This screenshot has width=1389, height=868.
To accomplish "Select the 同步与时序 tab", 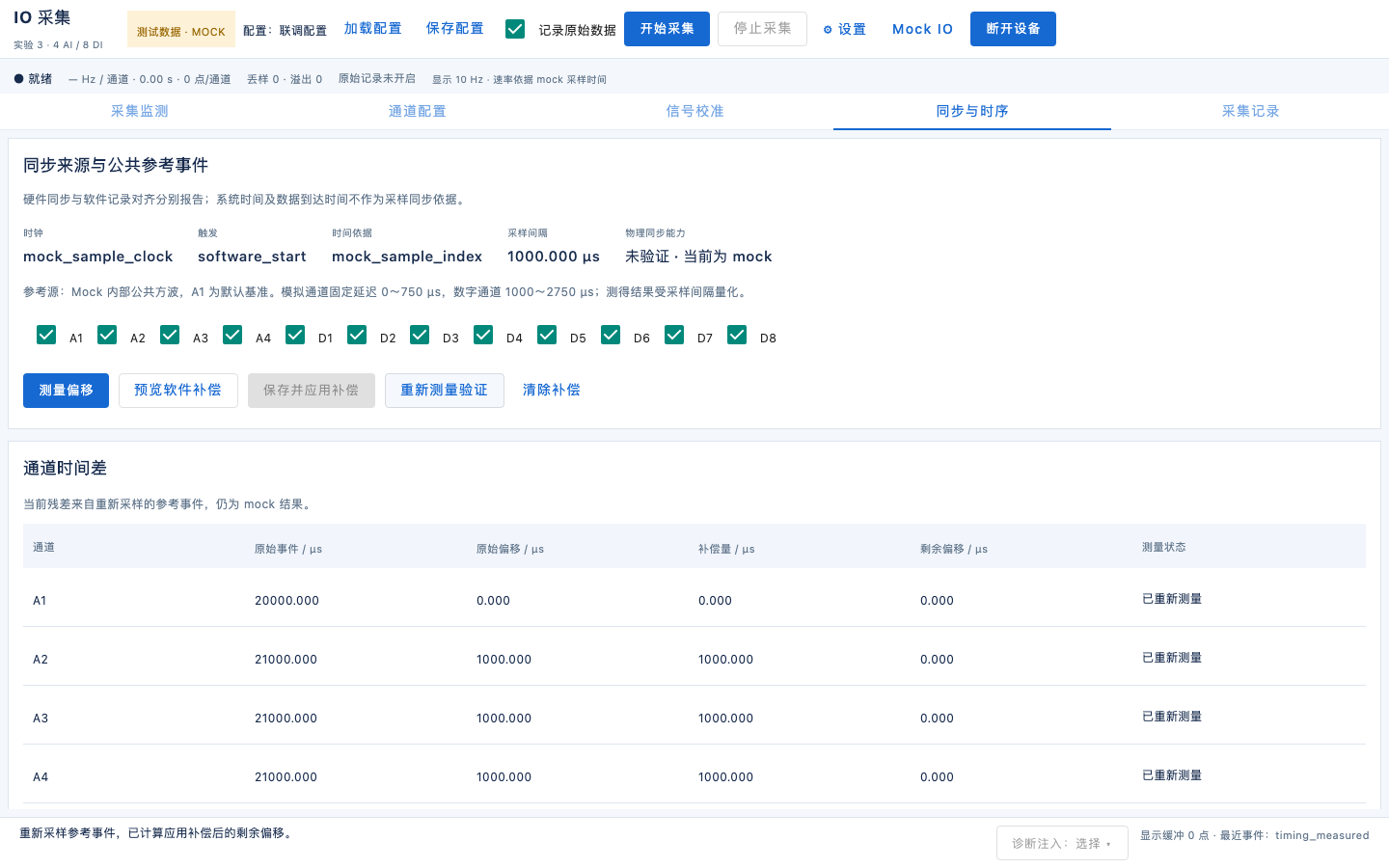I will (x=972, y=111).
